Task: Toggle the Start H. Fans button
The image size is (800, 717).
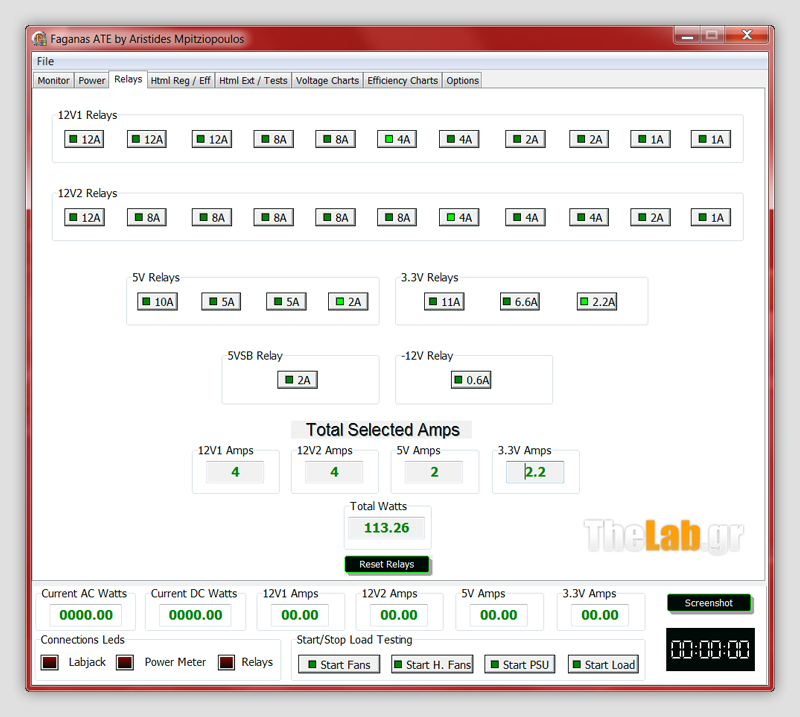Action: 432,664
